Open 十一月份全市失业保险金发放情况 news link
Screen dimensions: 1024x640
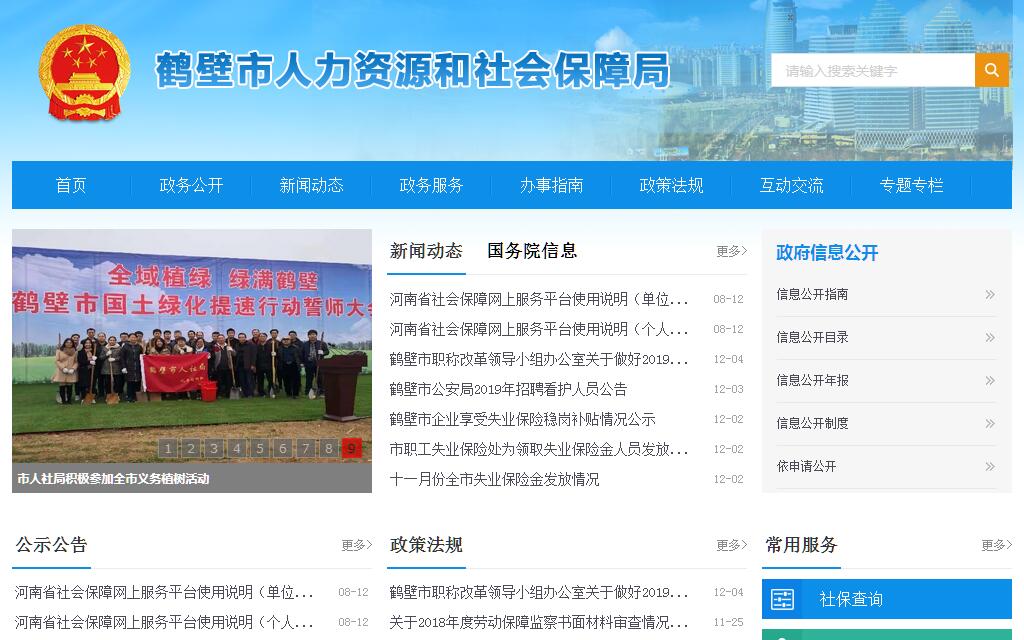pyautogui.click(x=494, y=479)
